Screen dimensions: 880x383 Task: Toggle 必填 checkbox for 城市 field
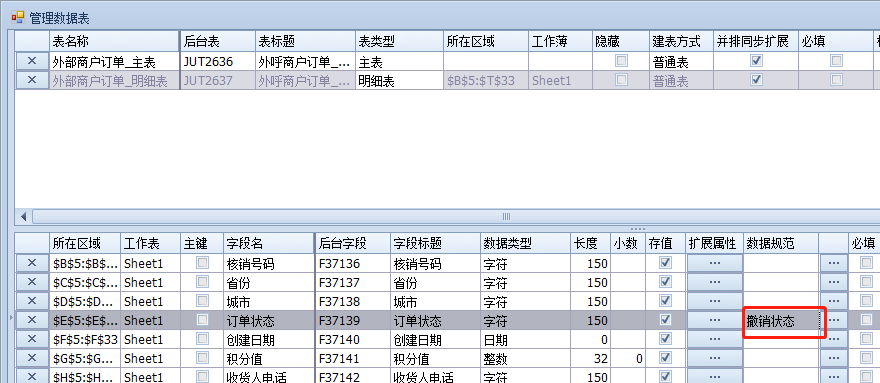(x=867, y=300)
